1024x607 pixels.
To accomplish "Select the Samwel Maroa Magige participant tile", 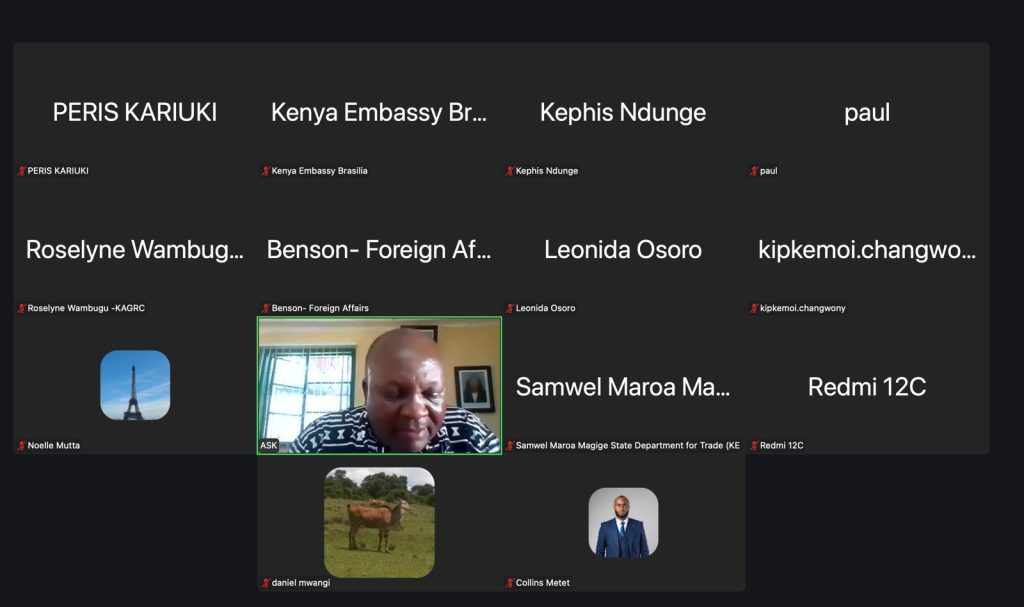I will [x=623, y=387].
